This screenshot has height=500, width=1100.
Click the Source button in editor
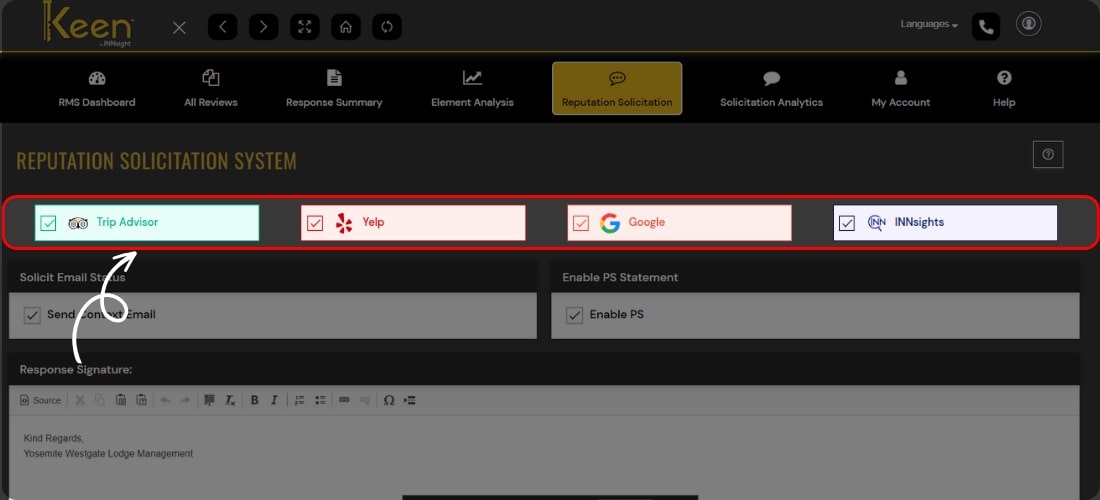click(40, 400)
